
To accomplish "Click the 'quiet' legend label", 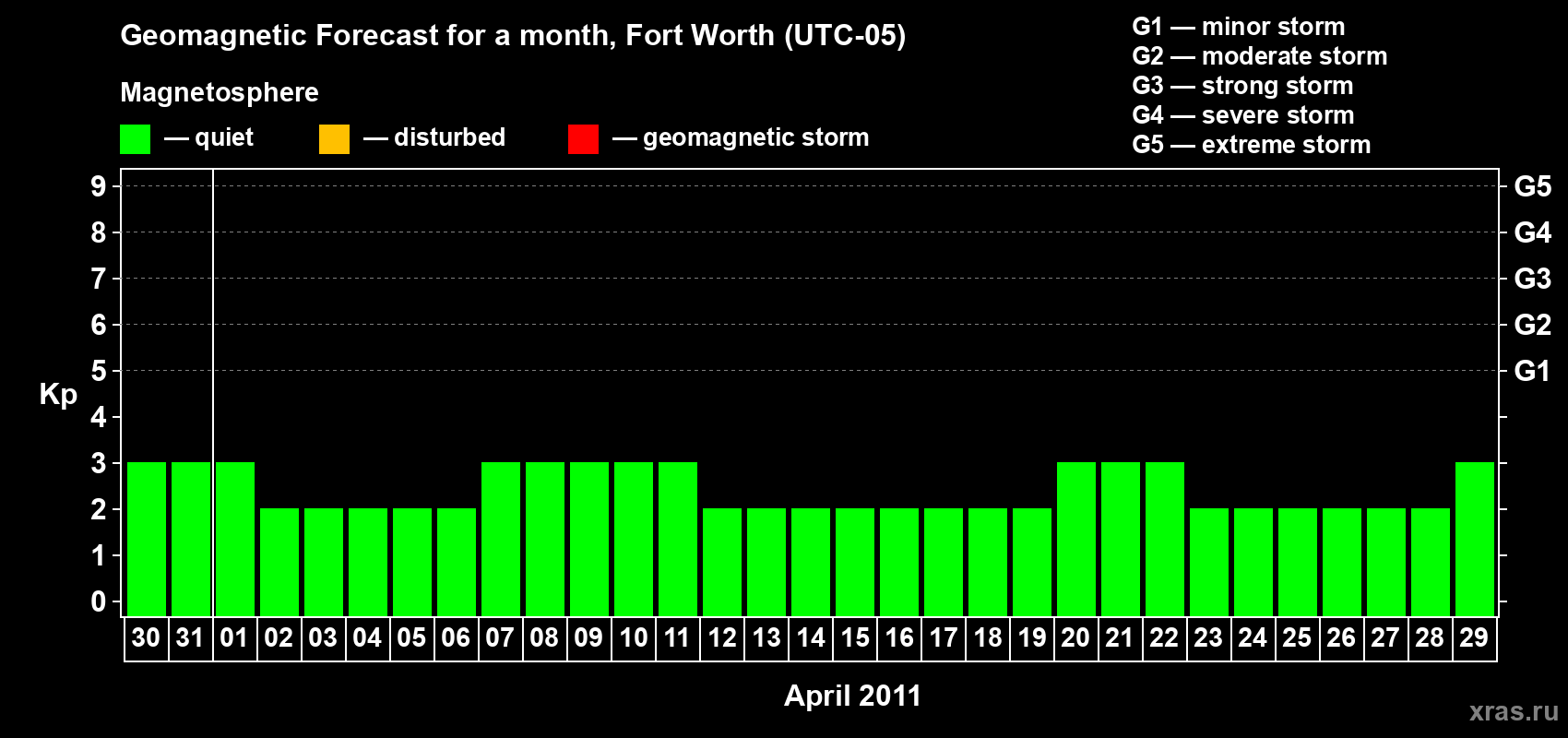I will [224, 137].
